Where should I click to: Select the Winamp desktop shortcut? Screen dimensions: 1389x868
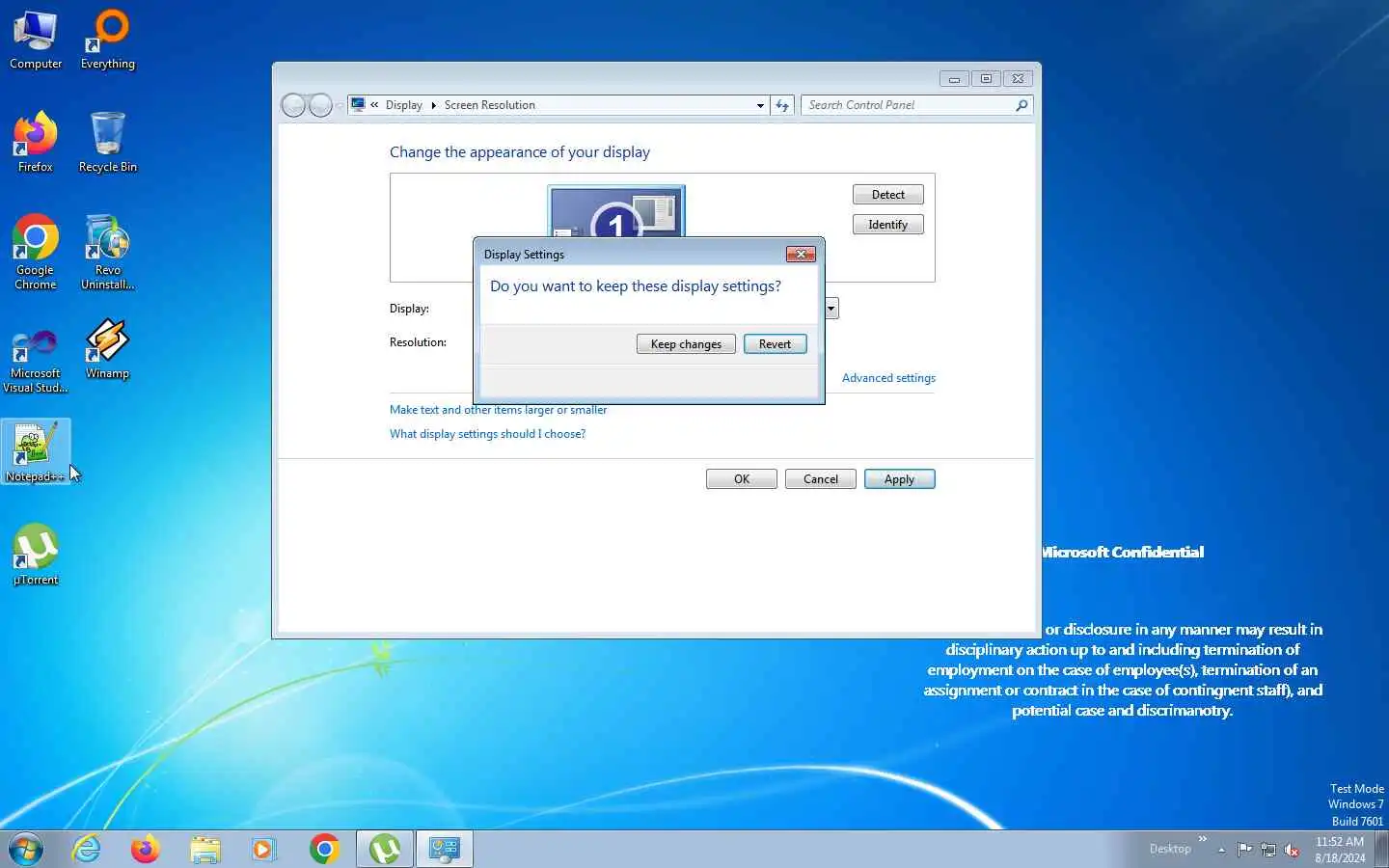108,349
